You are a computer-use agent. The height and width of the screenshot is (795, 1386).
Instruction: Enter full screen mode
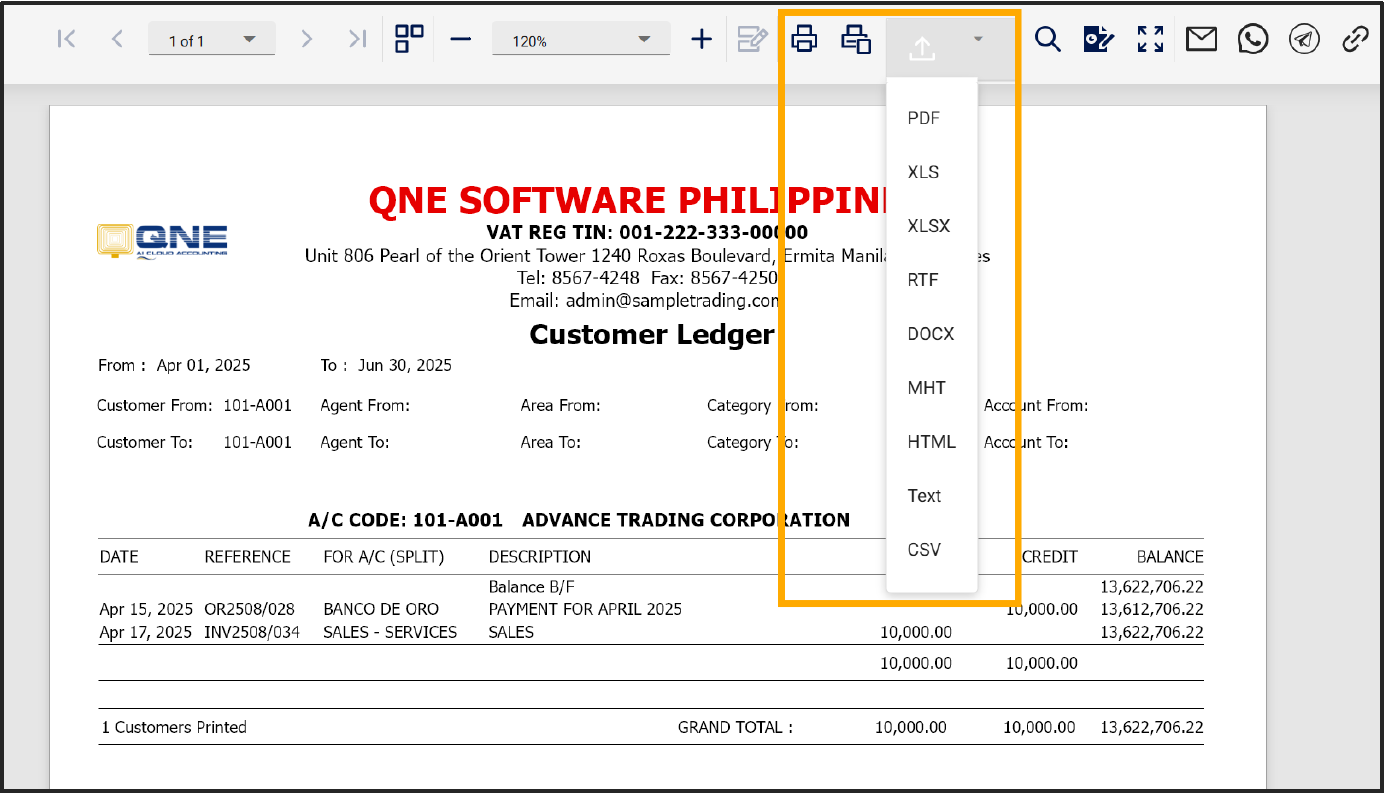pyautogui.click(x=1151, y=39)
